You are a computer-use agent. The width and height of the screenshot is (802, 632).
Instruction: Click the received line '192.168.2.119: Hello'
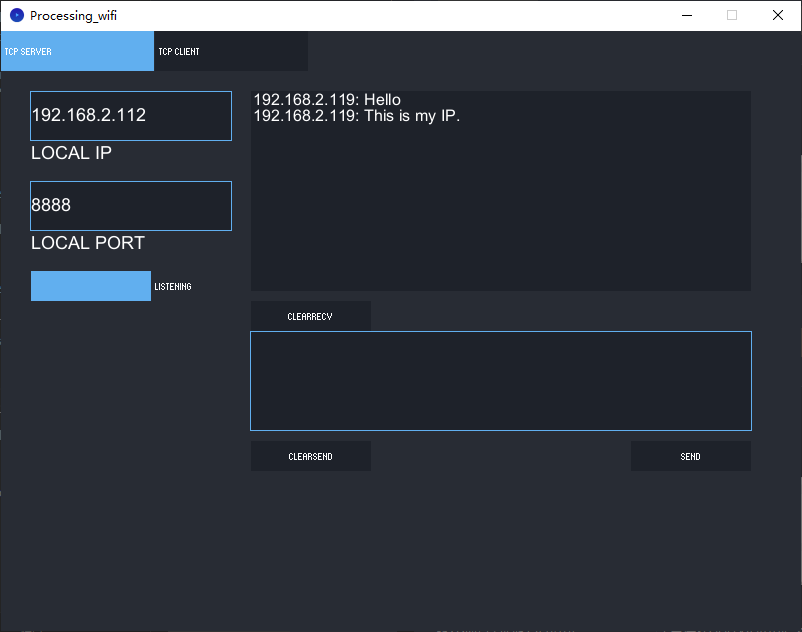327,99
